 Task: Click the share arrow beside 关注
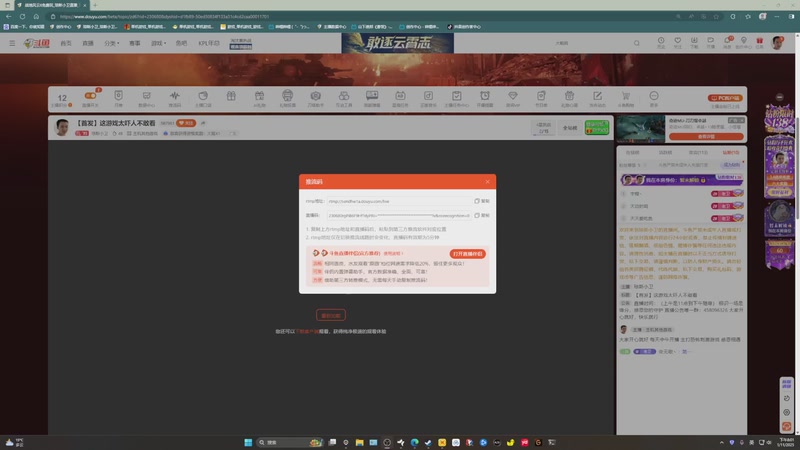(203, 123)
